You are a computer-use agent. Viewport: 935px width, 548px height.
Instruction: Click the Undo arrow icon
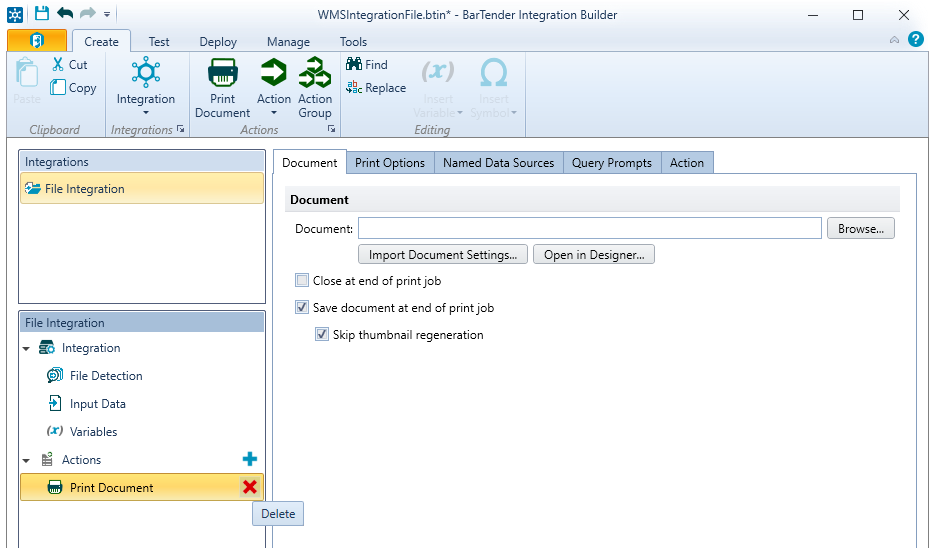click(x=65, y=14)
